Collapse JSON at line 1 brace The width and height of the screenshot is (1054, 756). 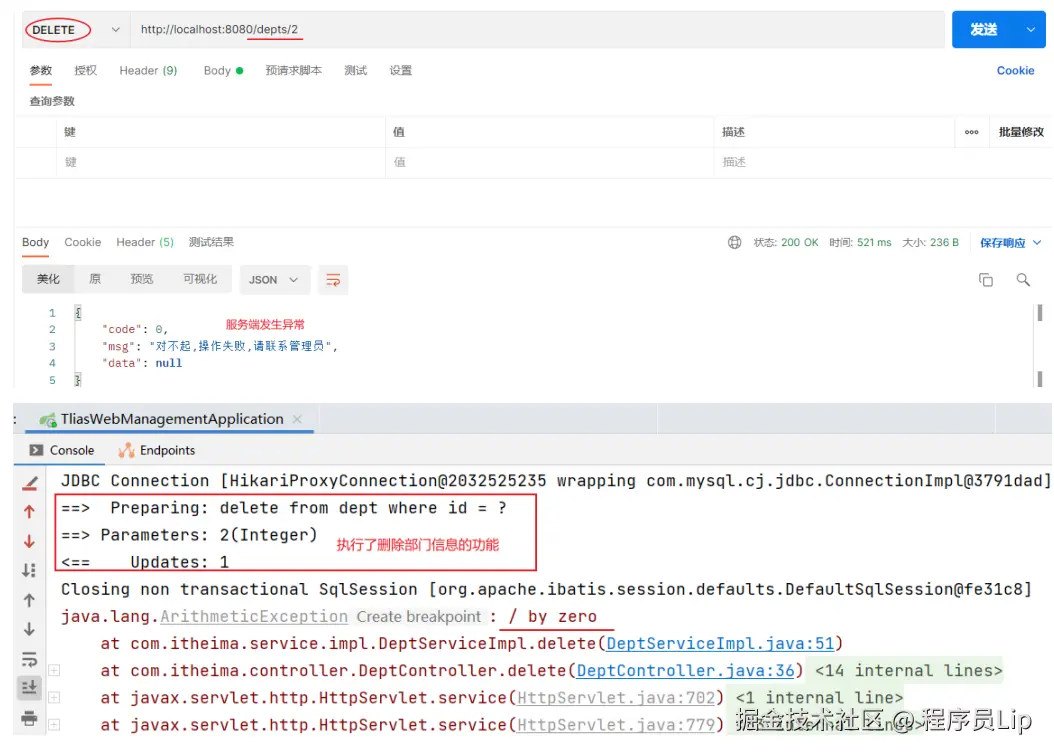78,312
